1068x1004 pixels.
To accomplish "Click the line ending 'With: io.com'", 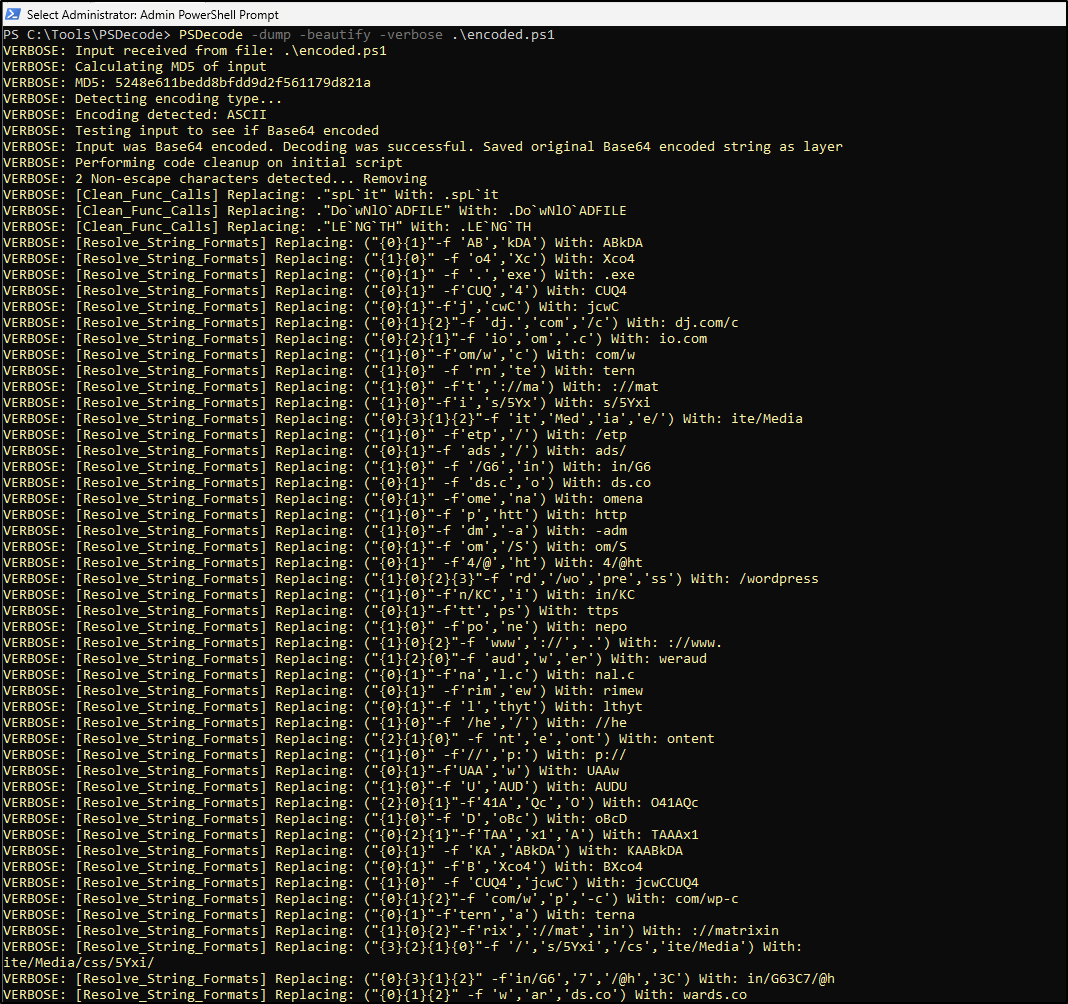I will point(355,339).
